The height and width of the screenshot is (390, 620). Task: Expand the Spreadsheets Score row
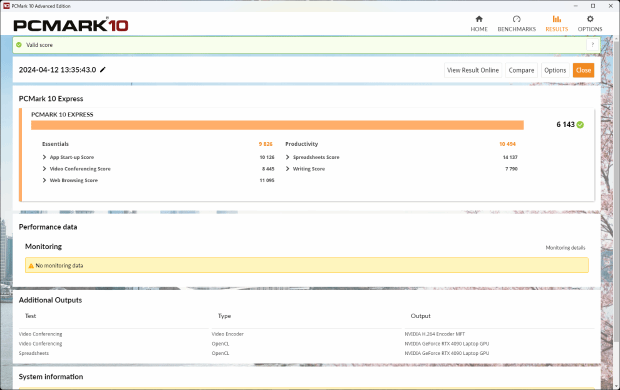pos(287,157)
